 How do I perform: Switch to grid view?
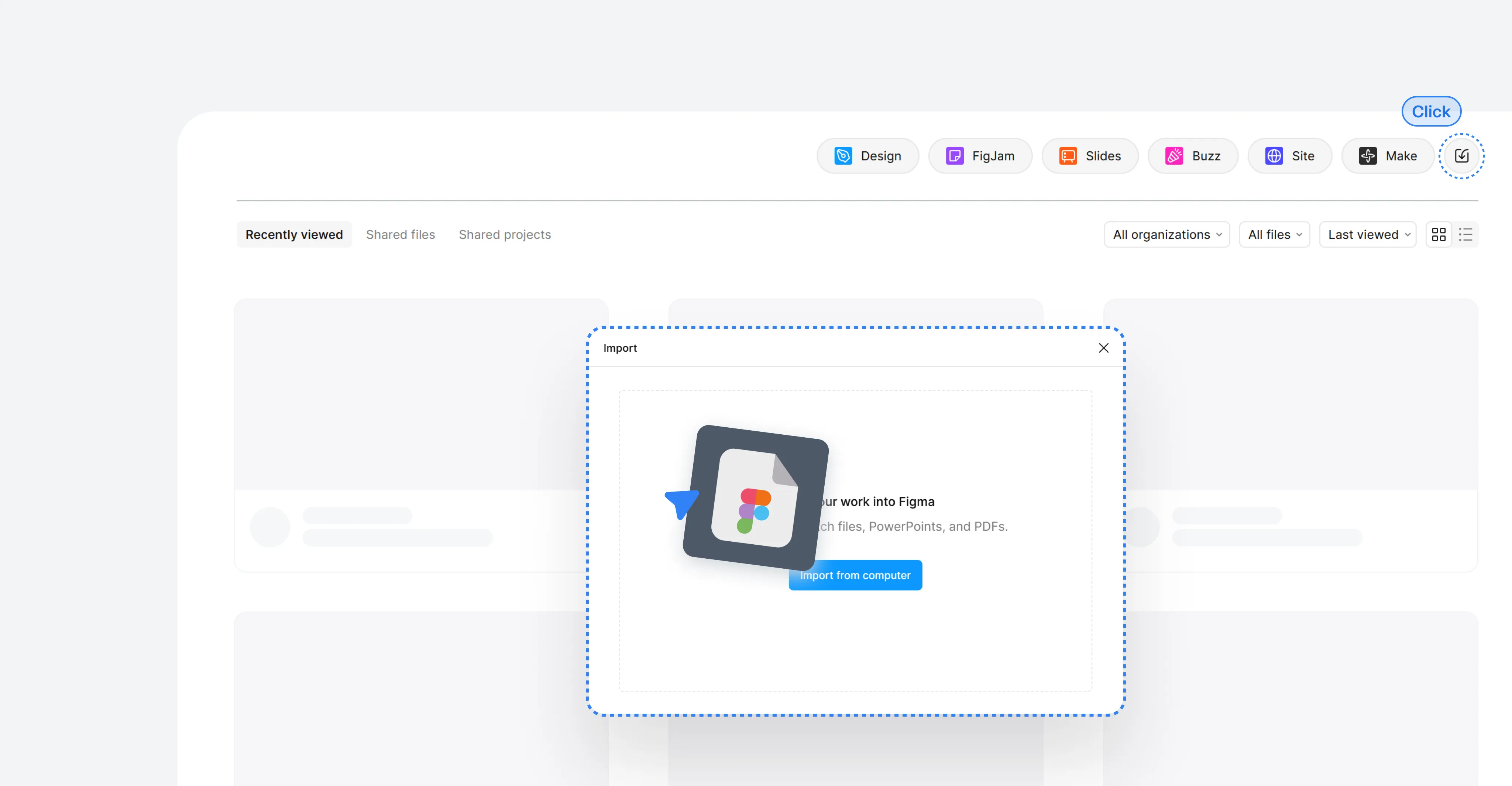tap(1439, 235)
